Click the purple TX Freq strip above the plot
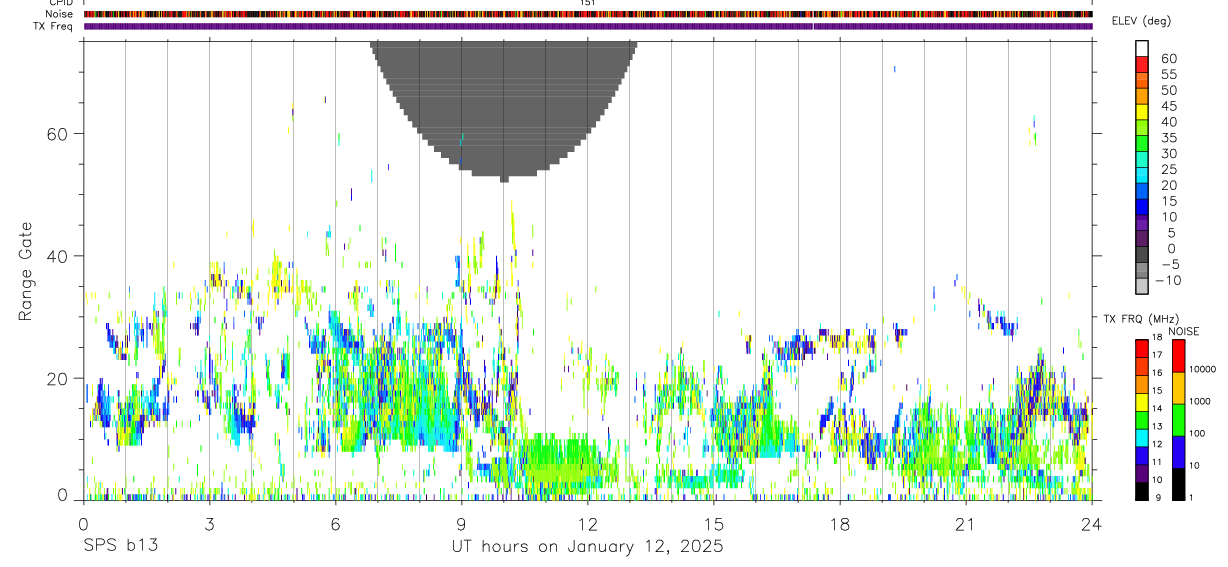 [588, 27]
